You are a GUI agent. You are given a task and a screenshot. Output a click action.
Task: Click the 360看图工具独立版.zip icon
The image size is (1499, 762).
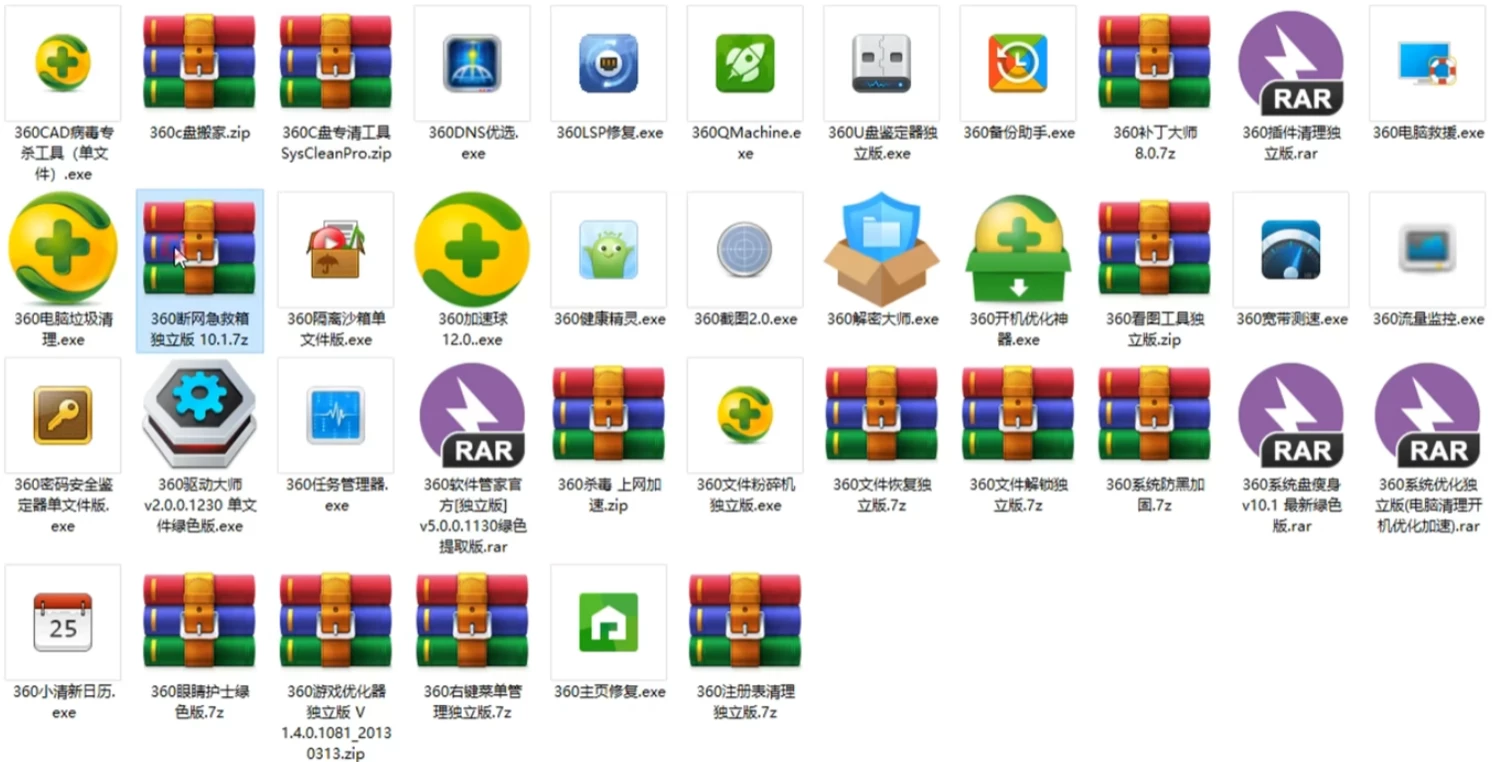[1154, 249]
